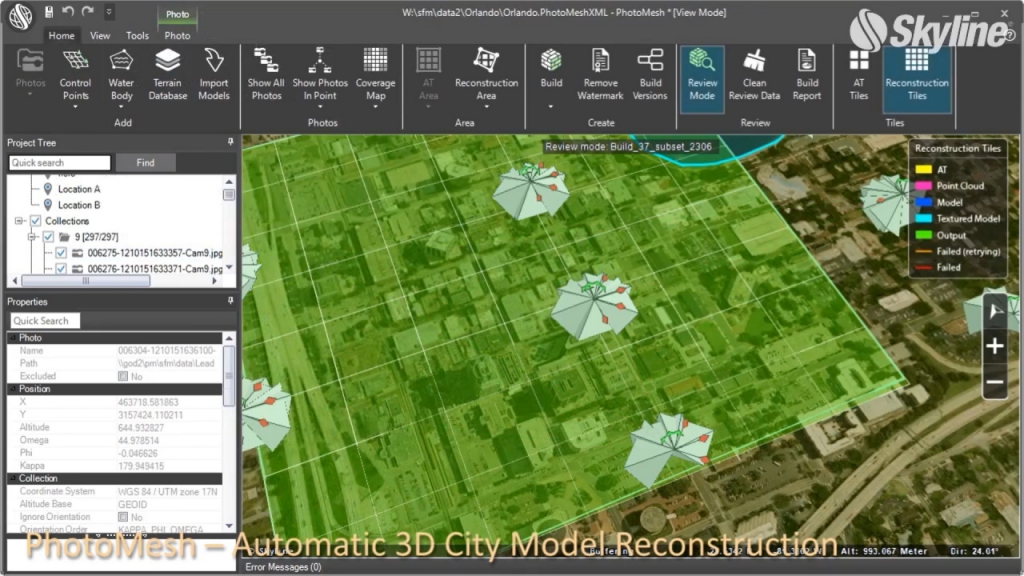Click the Altitude value 644.932827
Screen dimensions: 1024x576
141,427
